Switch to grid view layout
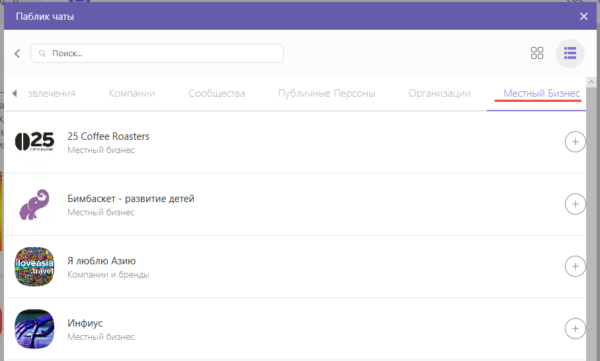Viewport: 600px width, 361px height. pos(537,53)
